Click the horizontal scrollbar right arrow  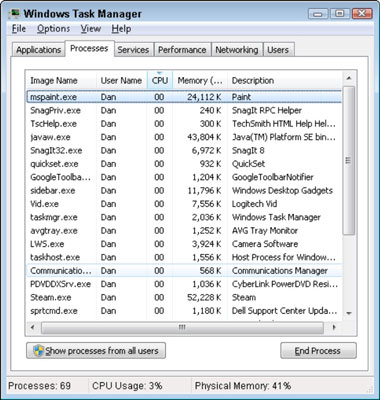tap(334, 327)
